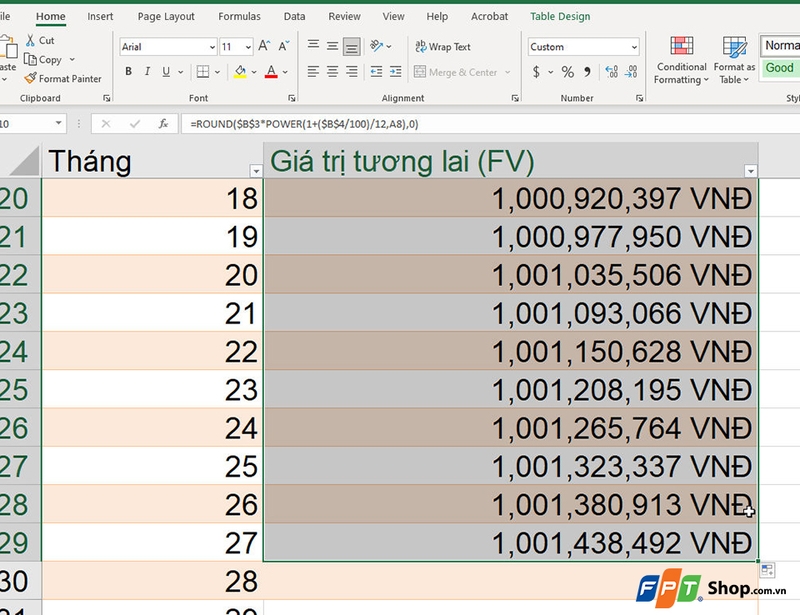Open the filter dropdown on 'Giá trị tương lai (FV)'
The height and width of the screenshot is (615, 800).
click(749, 172)
